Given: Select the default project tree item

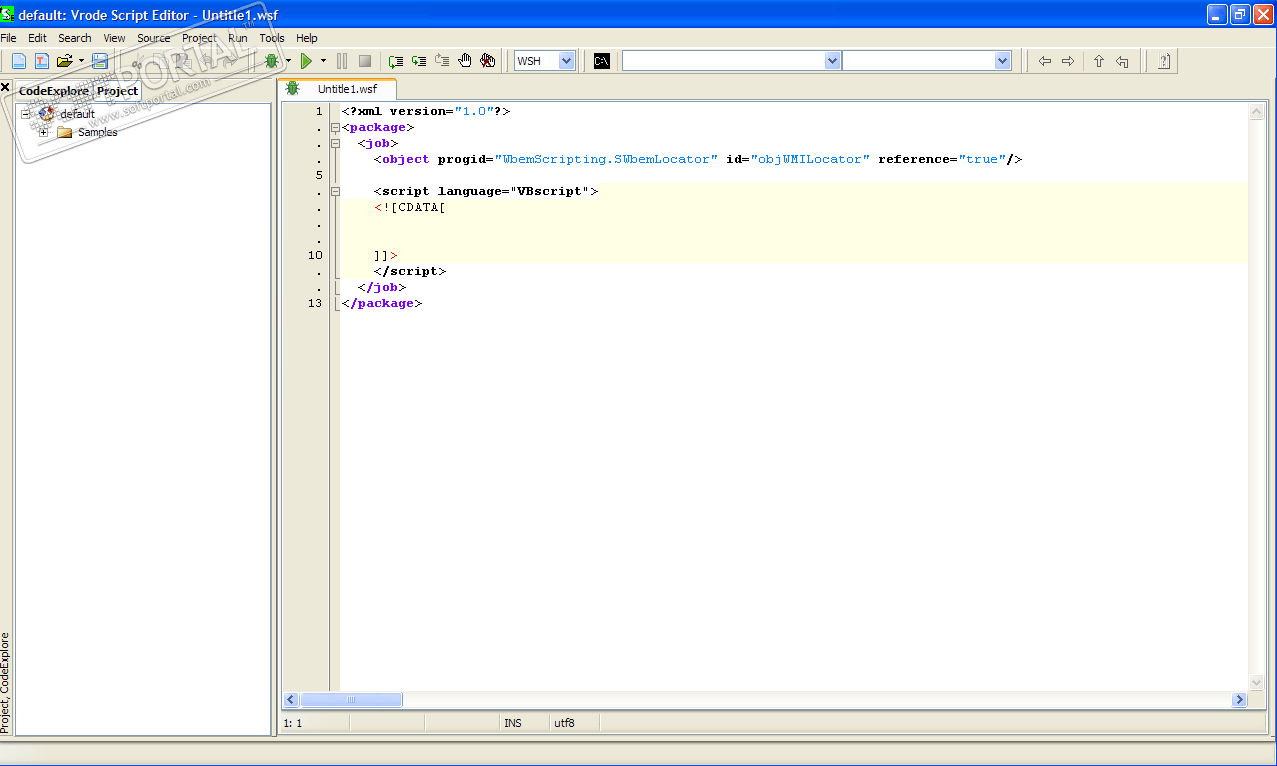Looking at the screenshot, I should (x=77, y=114).
